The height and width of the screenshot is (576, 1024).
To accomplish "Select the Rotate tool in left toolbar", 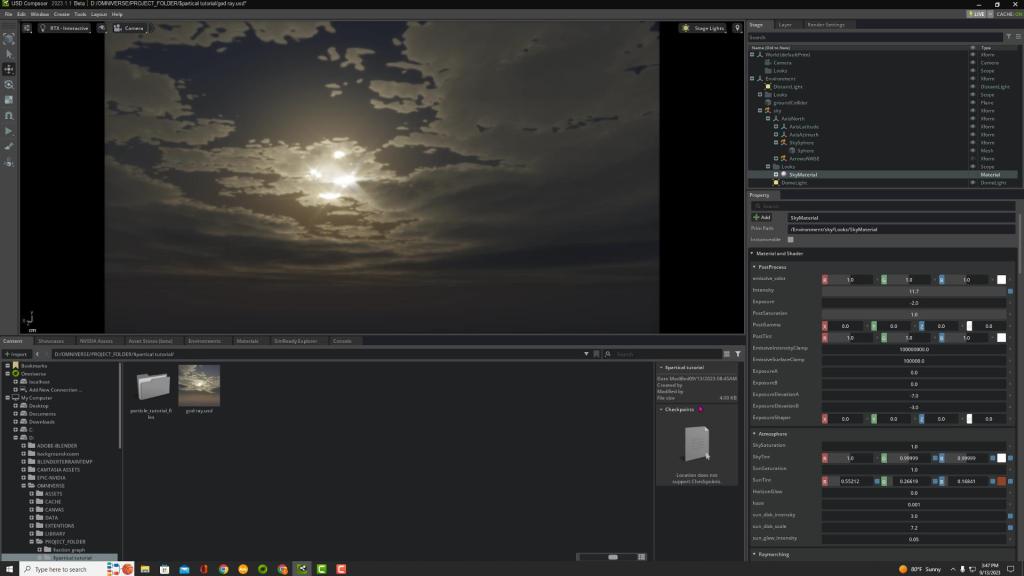I will (x=9, y=85).
